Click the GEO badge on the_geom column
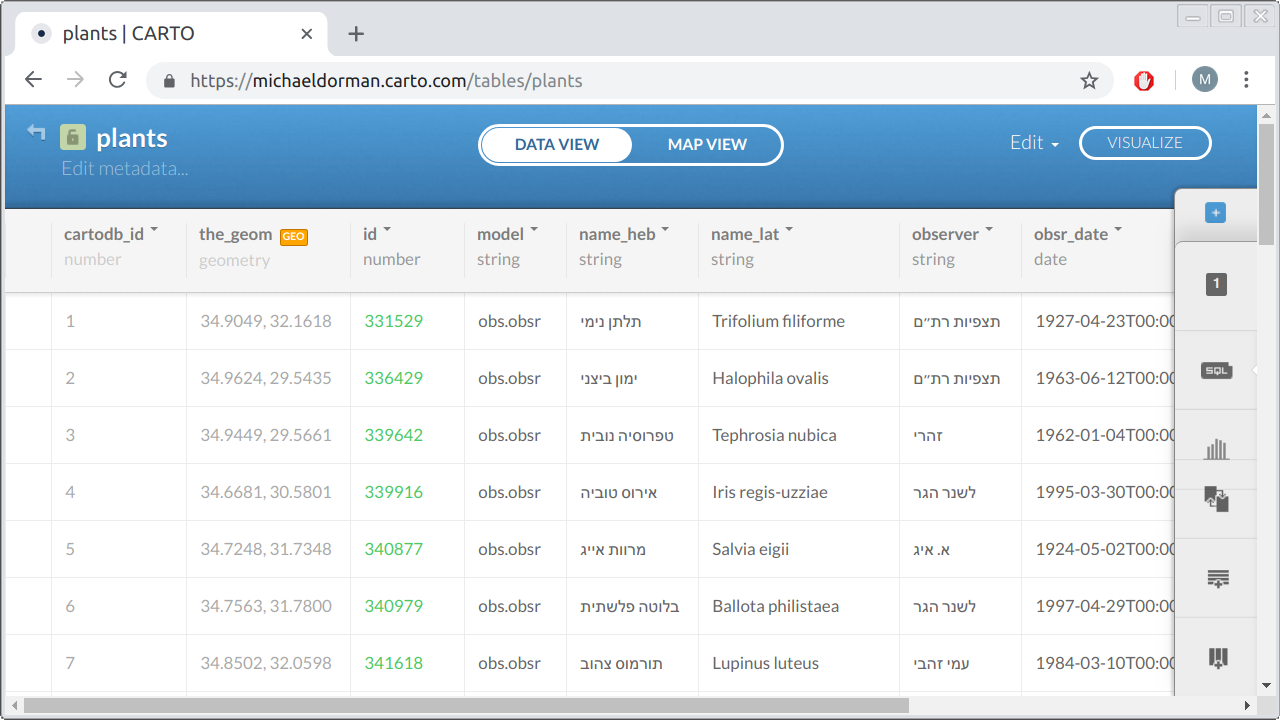This screenshot has height=720, width=1280. [x=293, y=237]
